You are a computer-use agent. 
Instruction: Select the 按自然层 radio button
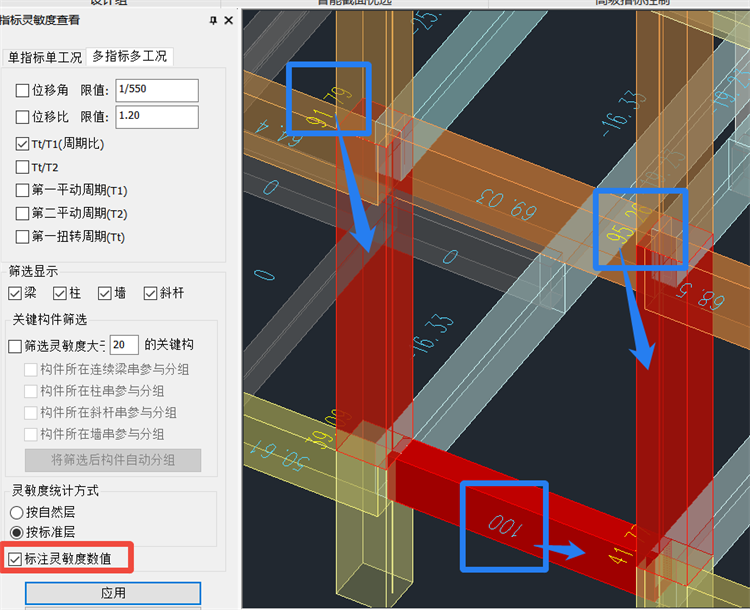pyautogui.click(x=17, y=512)
